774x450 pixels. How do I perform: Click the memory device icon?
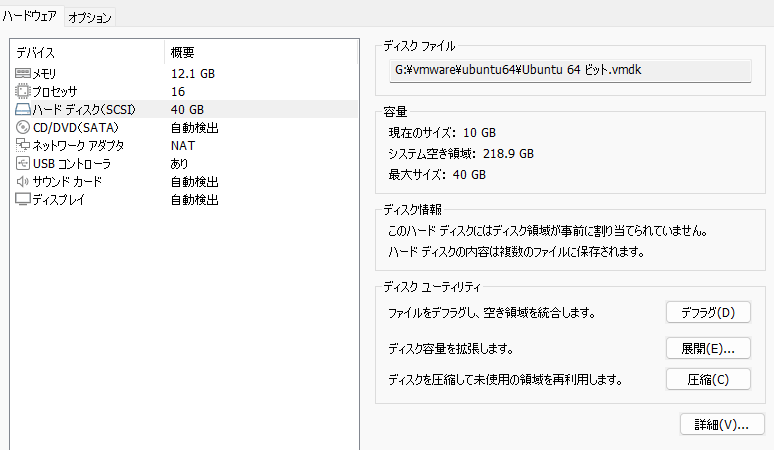pyautogui.click(x=23, y=73)
